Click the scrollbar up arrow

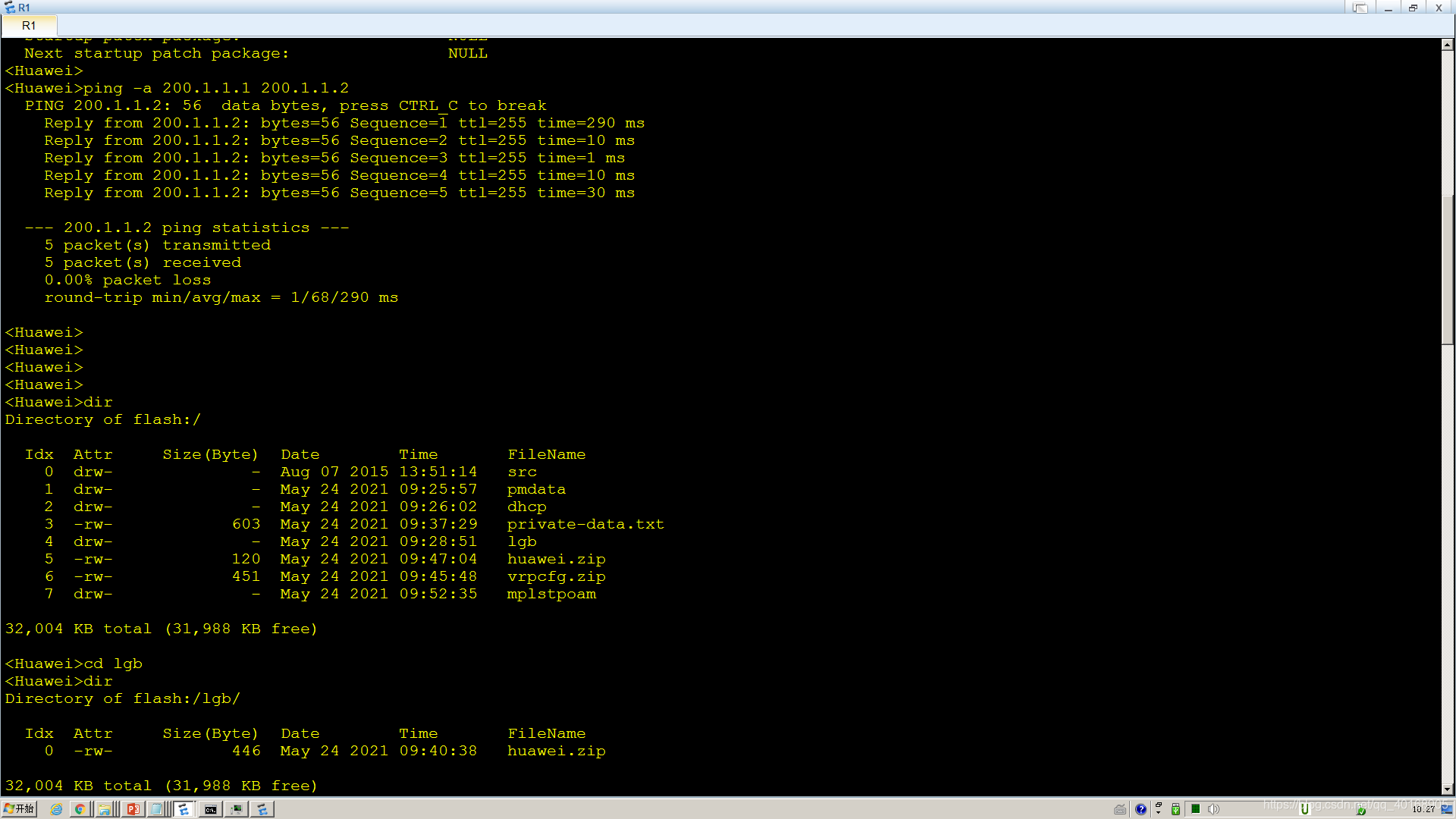click(1448, 45)
